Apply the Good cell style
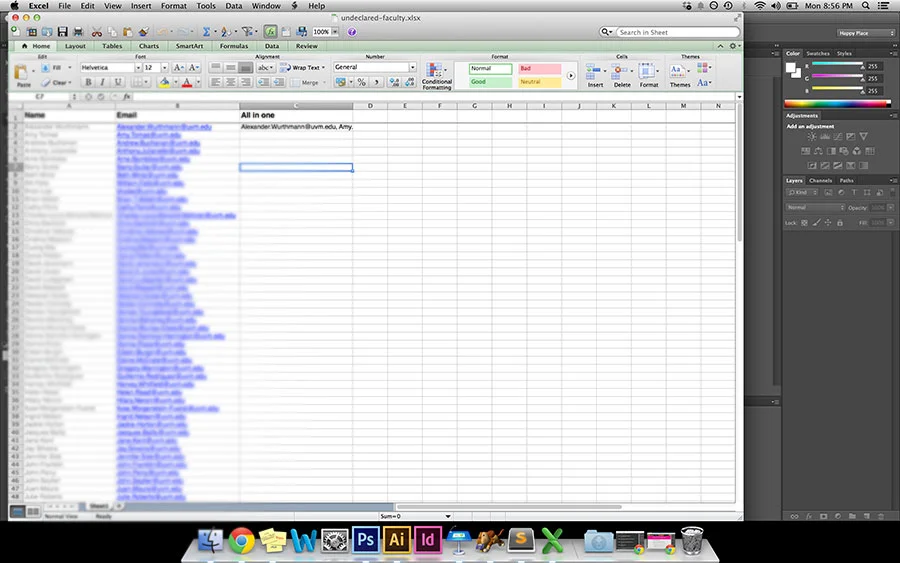The width and height of the screenshot is (900, 563). point(490,82)
